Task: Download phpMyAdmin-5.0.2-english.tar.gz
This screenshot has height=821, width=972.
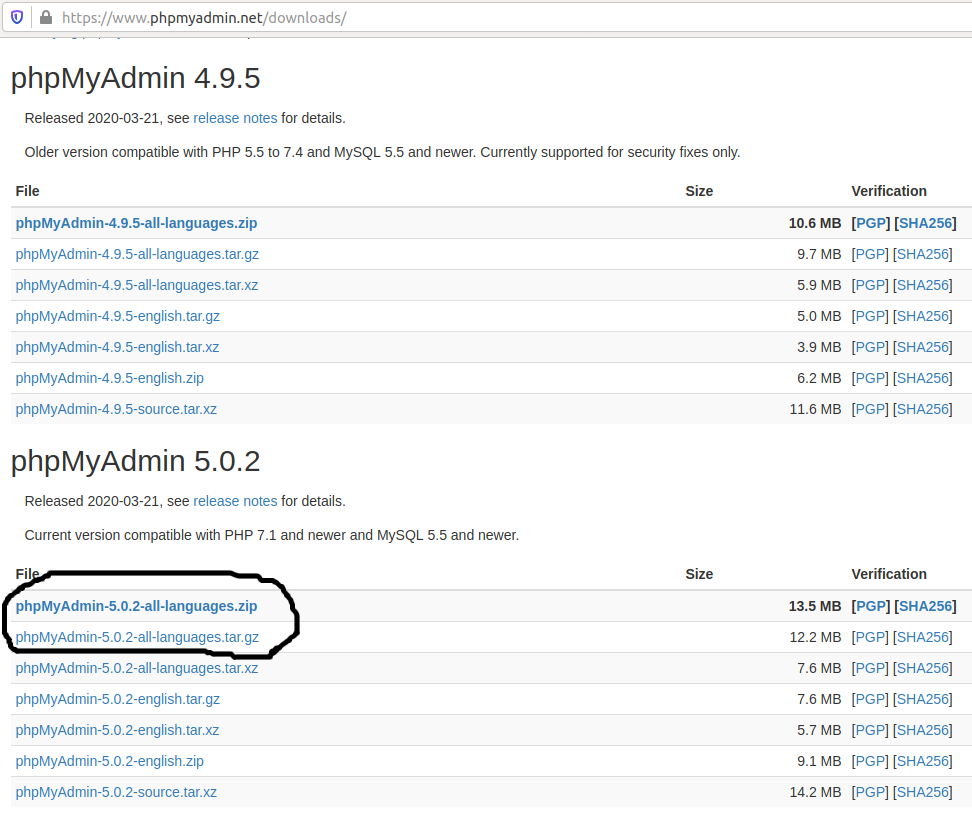Action: point(117,699)
